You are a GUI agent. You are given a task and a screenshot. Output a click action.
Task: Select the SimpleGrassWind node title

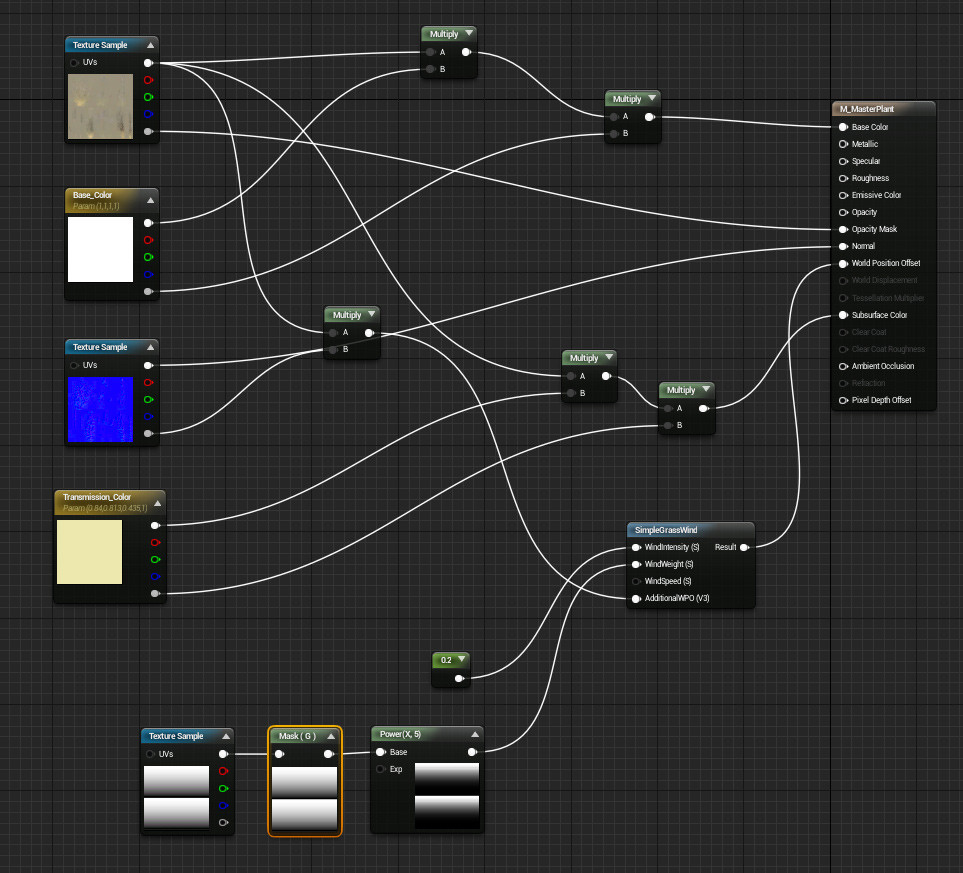pos(666,530)
